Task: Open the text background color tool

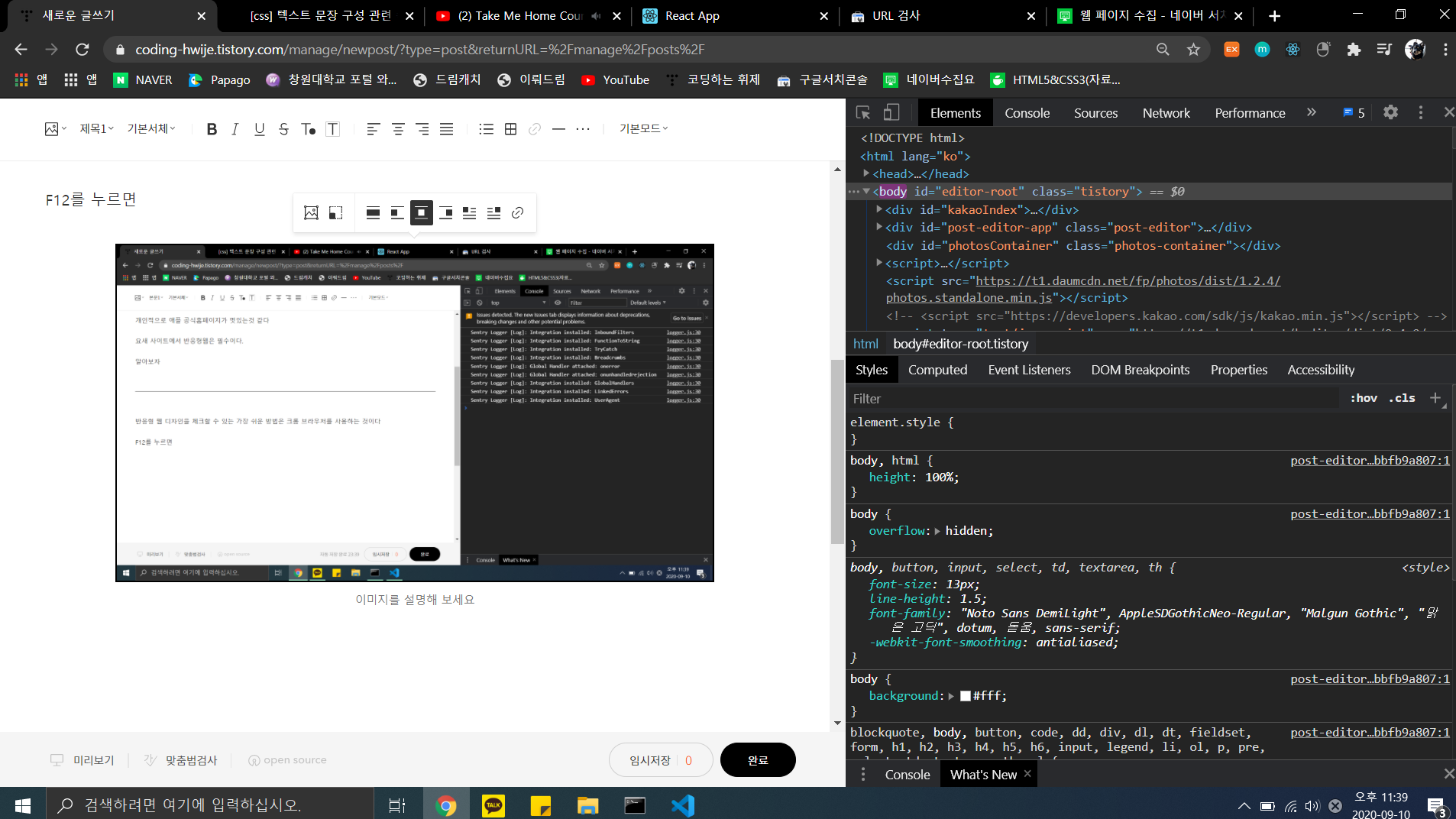Action: click(332, 129)
